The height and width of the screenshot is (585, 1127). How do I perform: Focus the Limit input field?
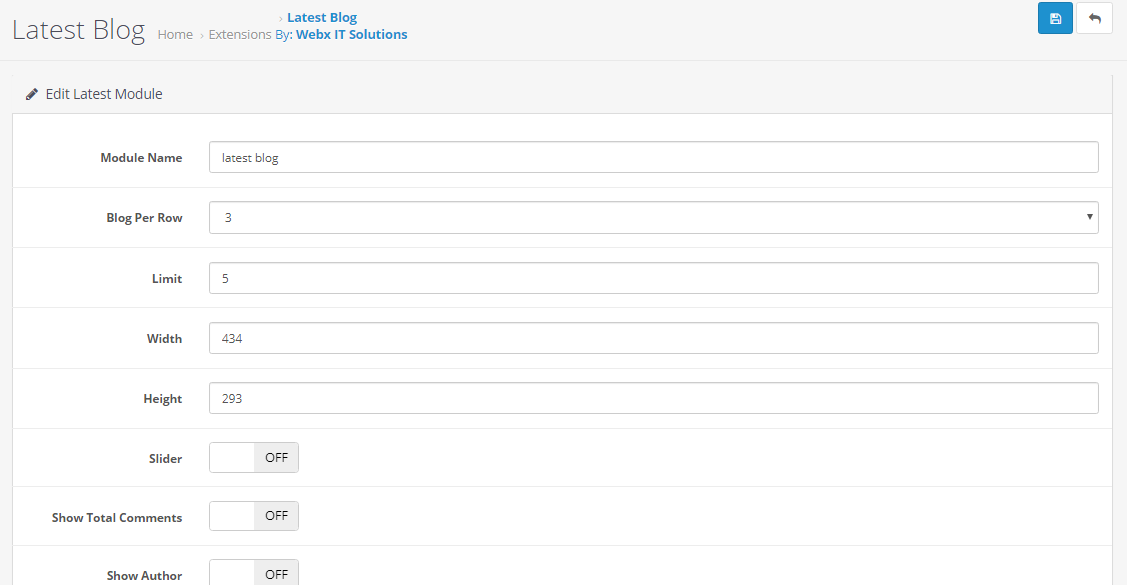[652, 278]
